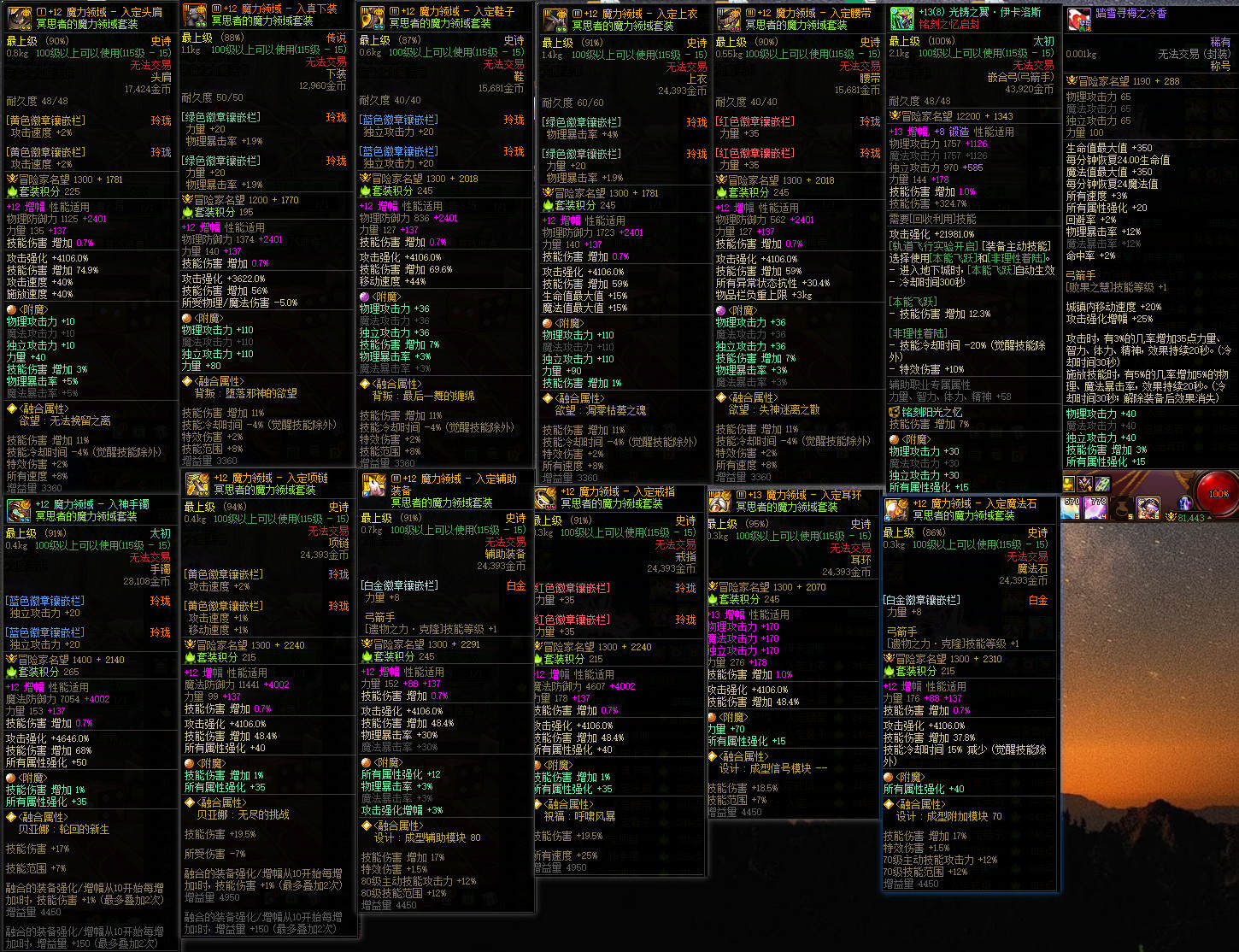Click the 入定腰带 belt equipment icon
The height and width of the screenshot is (952, 1239).
728,19
